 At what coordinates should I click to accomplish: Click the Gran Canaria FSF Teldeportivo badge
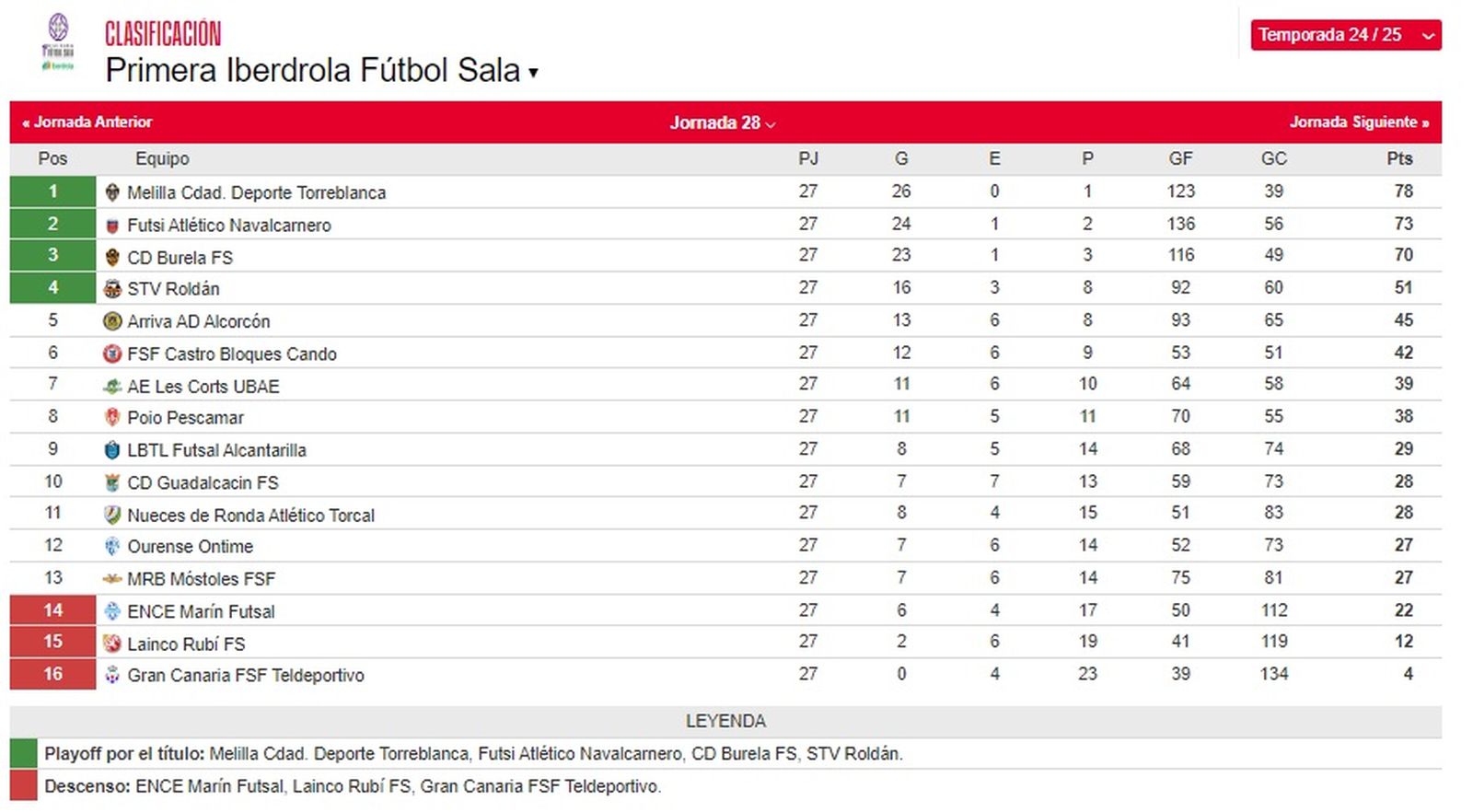pyautogui.click(x=112, y=675)
